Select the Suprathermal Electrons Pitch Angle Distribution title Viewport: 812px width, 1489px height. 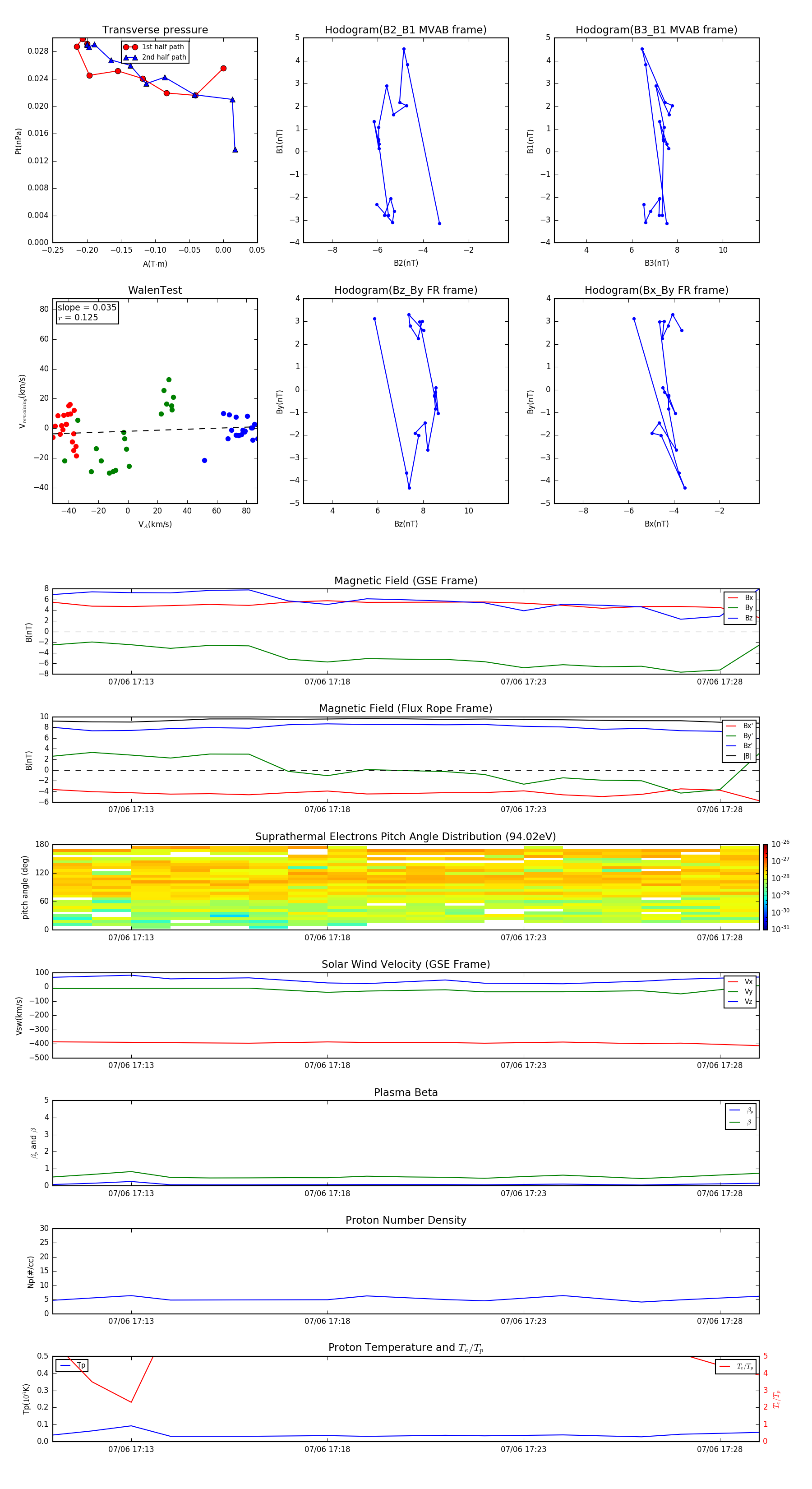[406, 837]
